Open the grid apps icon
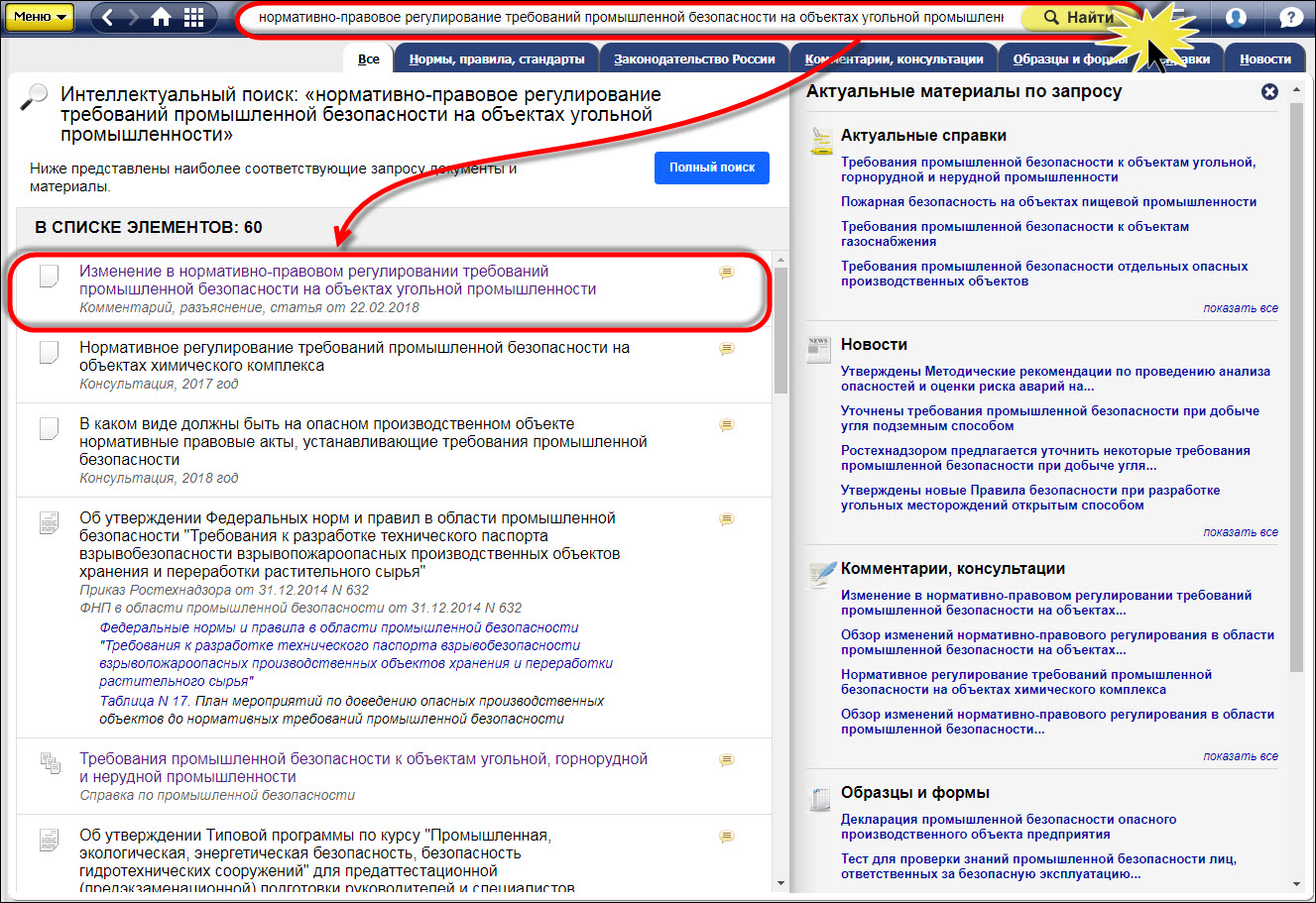 194,17
